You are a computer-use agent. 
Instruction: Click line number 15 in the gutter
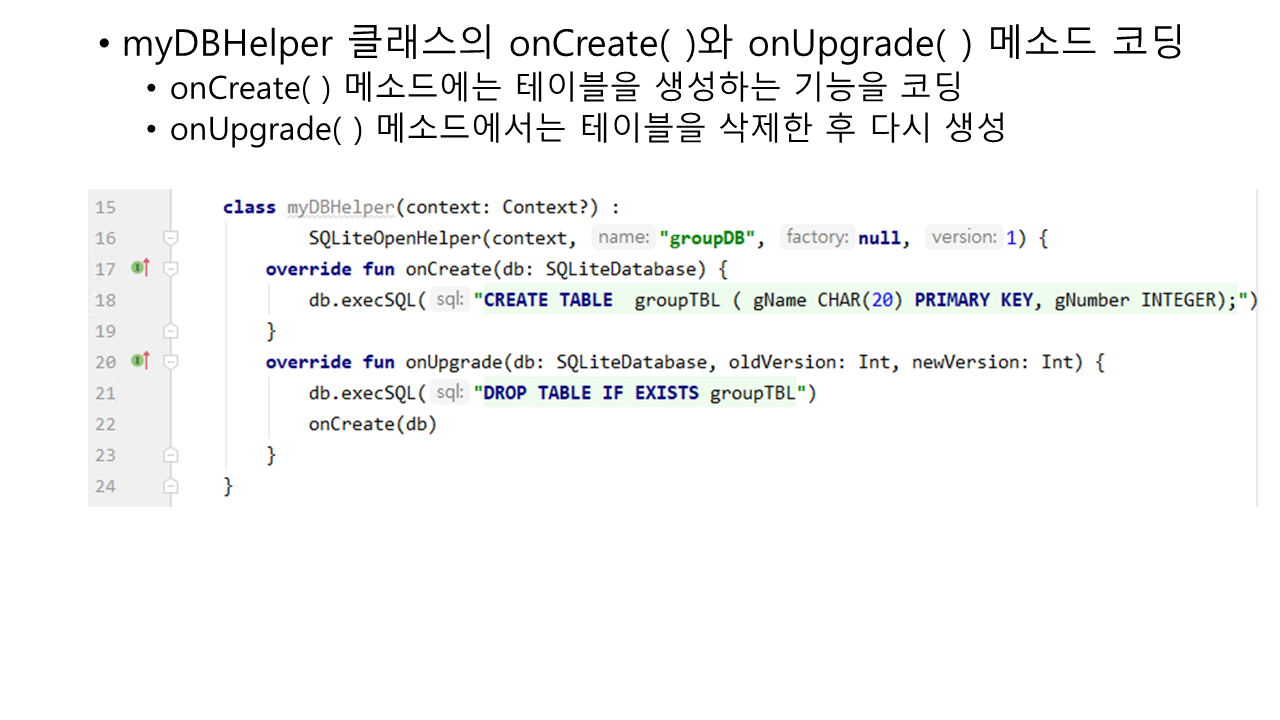coord(105,207)
